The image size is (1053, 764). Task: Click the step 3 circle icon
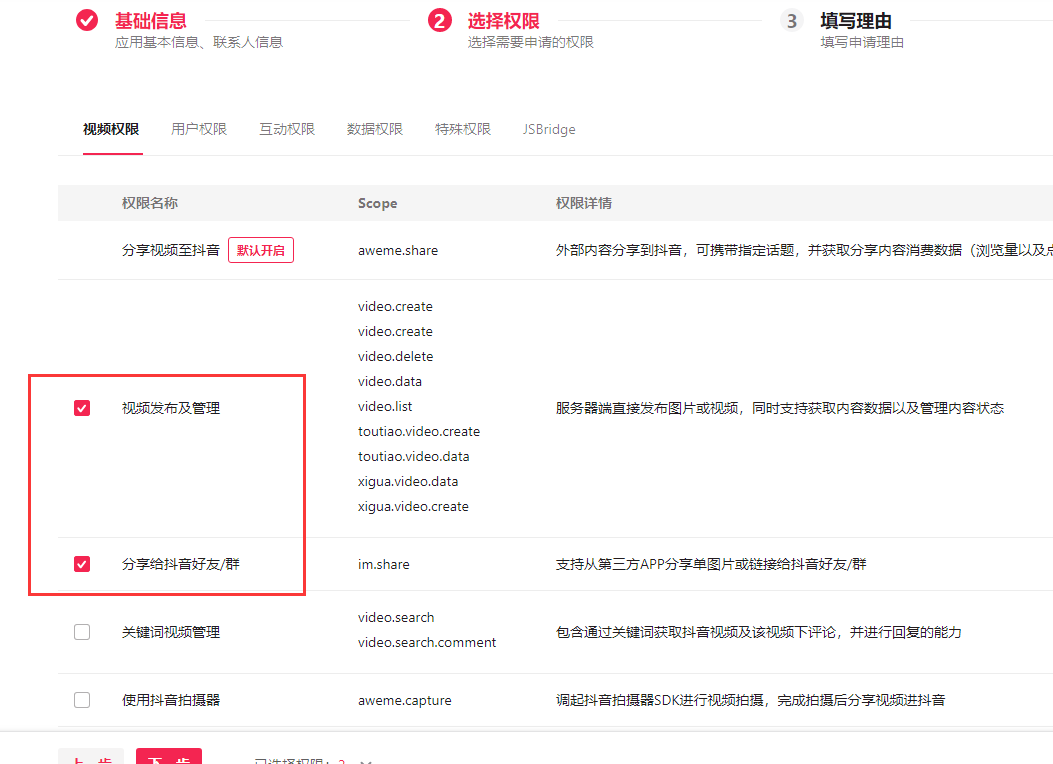coord(792,21)
